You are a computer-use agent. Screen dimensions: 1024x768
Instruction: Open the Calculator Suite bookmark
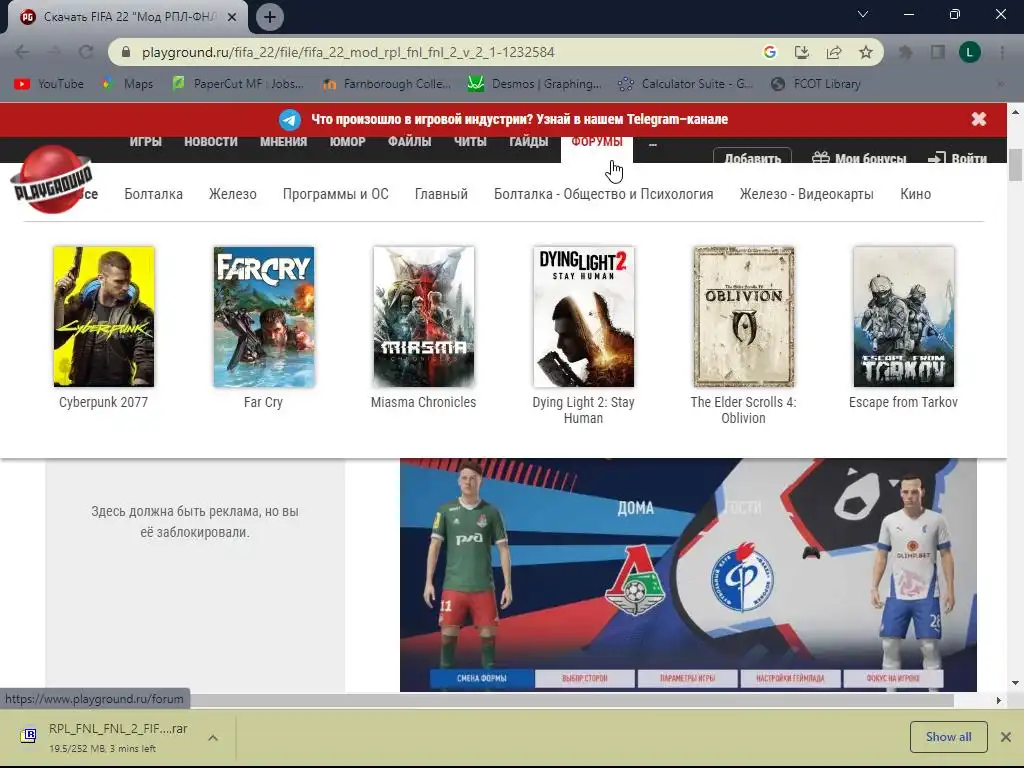click(686, 84)
